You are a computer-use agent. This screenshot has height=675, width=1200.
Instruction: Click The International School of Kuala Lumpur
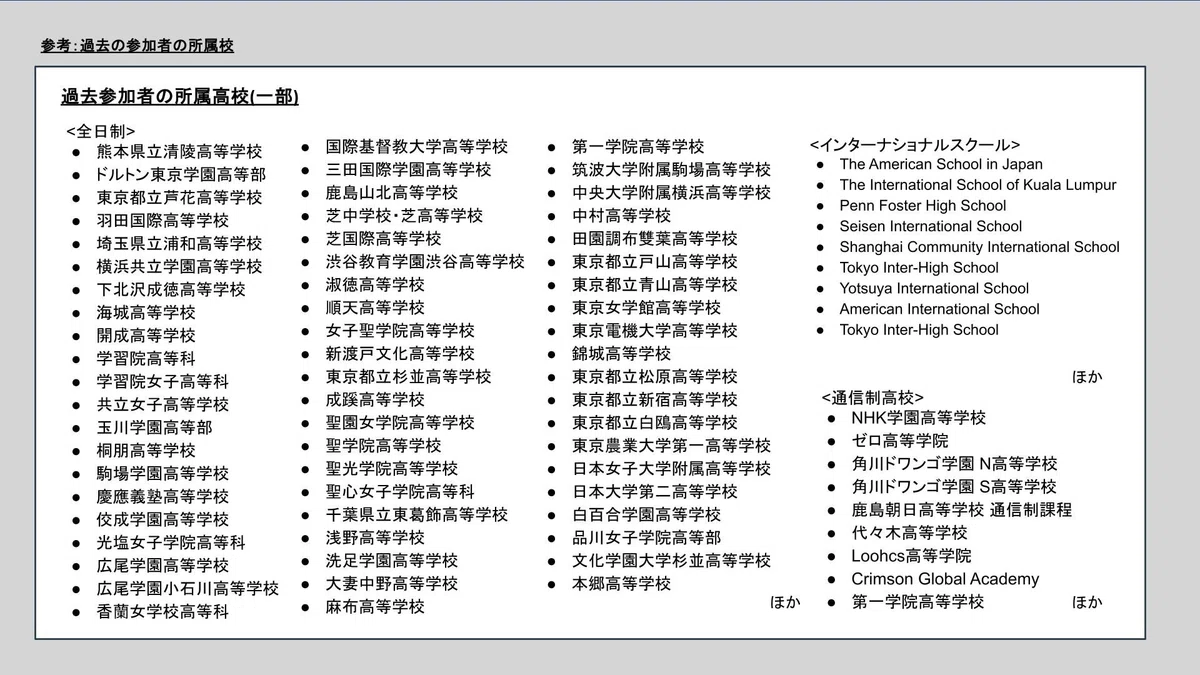coord(978,185)
